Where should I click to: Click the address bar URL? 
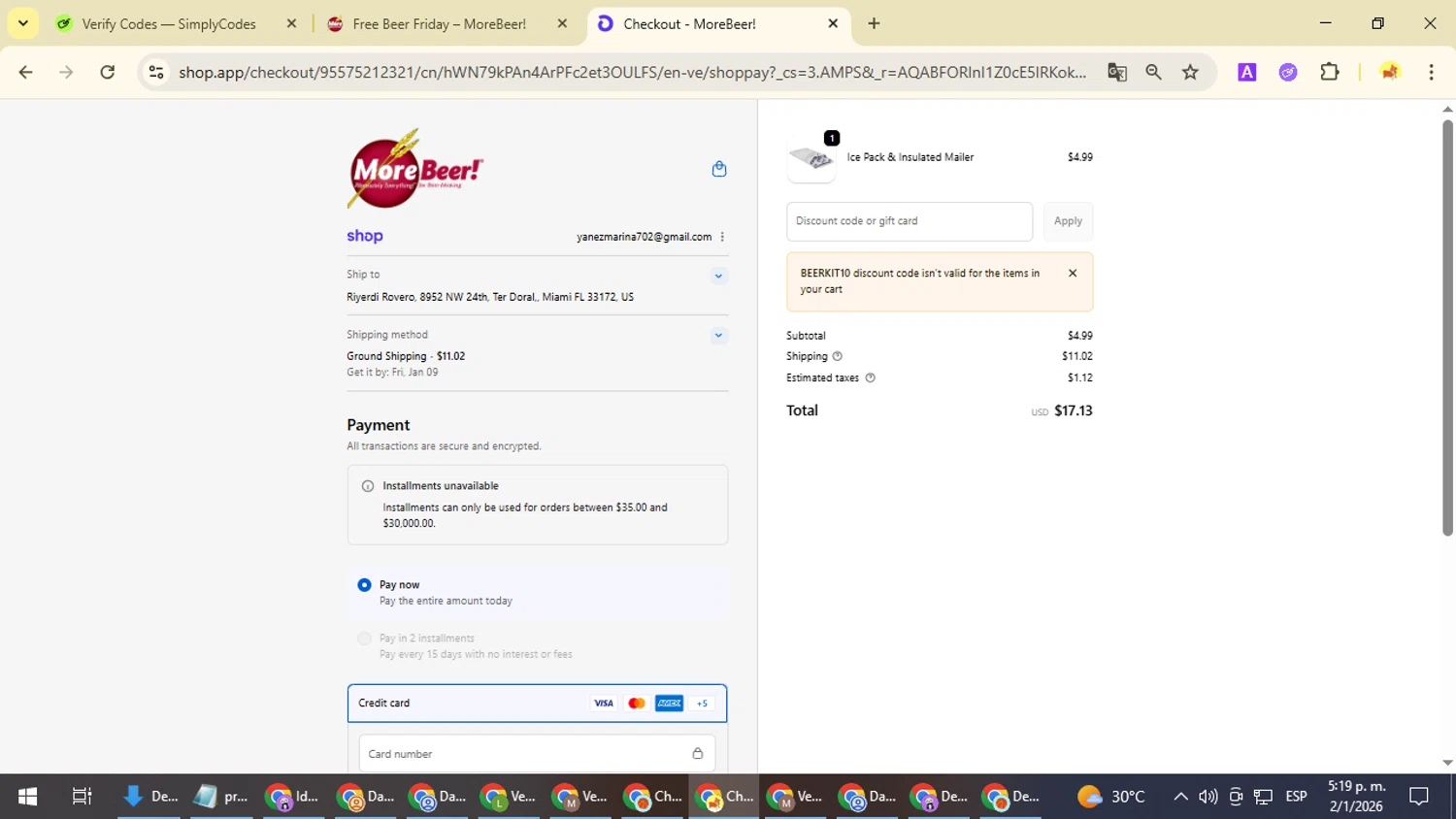[633, 72]
